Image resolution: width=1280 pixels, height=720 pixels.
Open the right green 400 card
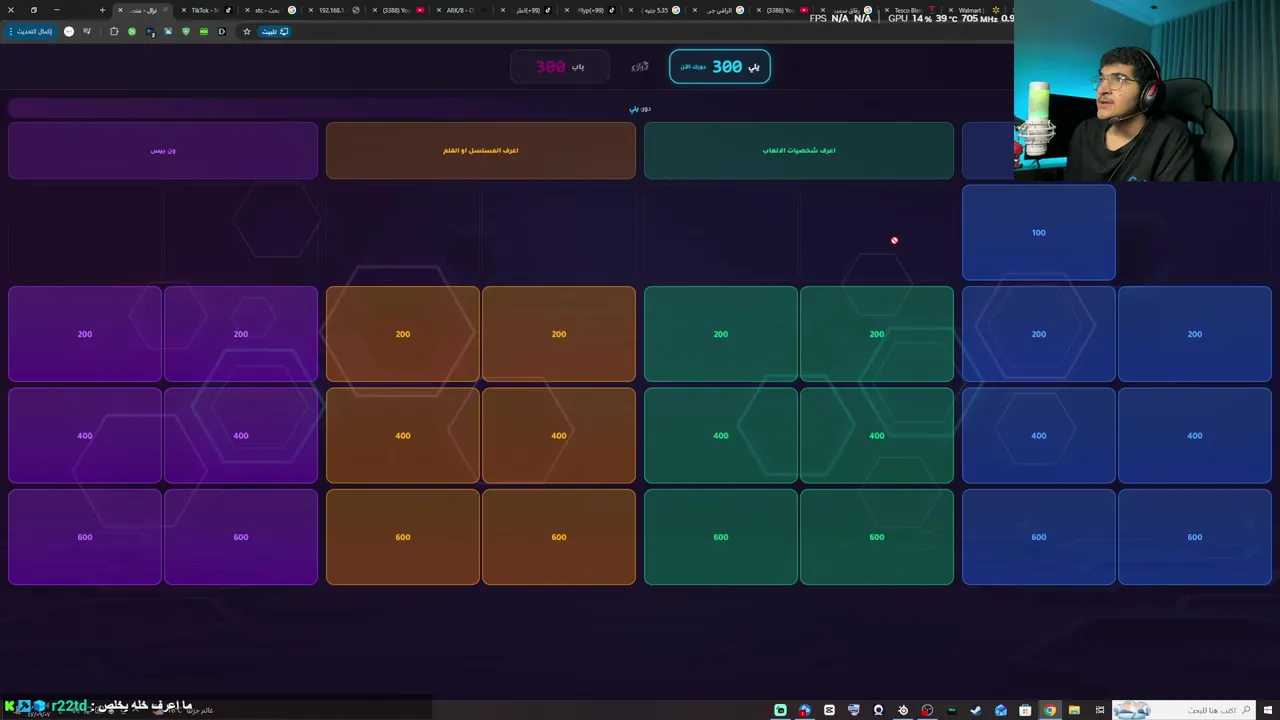(x=877, y=435)
